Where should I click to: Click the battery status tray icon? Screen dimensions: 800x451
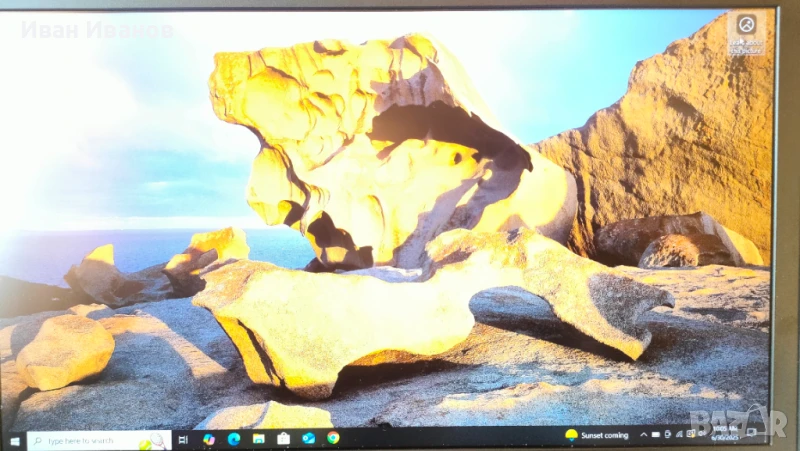click(x=665, y=434)
